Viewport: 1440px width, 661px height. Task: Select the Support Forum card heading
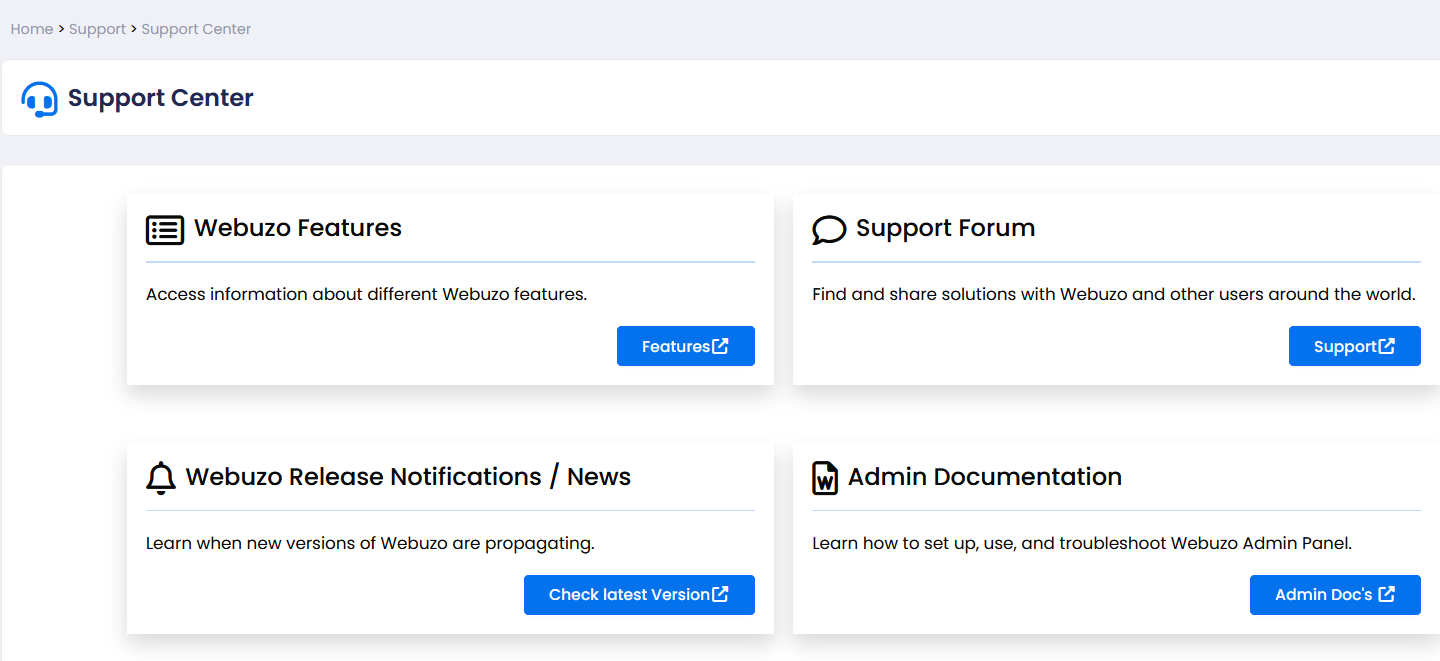[x=945, y=228]
